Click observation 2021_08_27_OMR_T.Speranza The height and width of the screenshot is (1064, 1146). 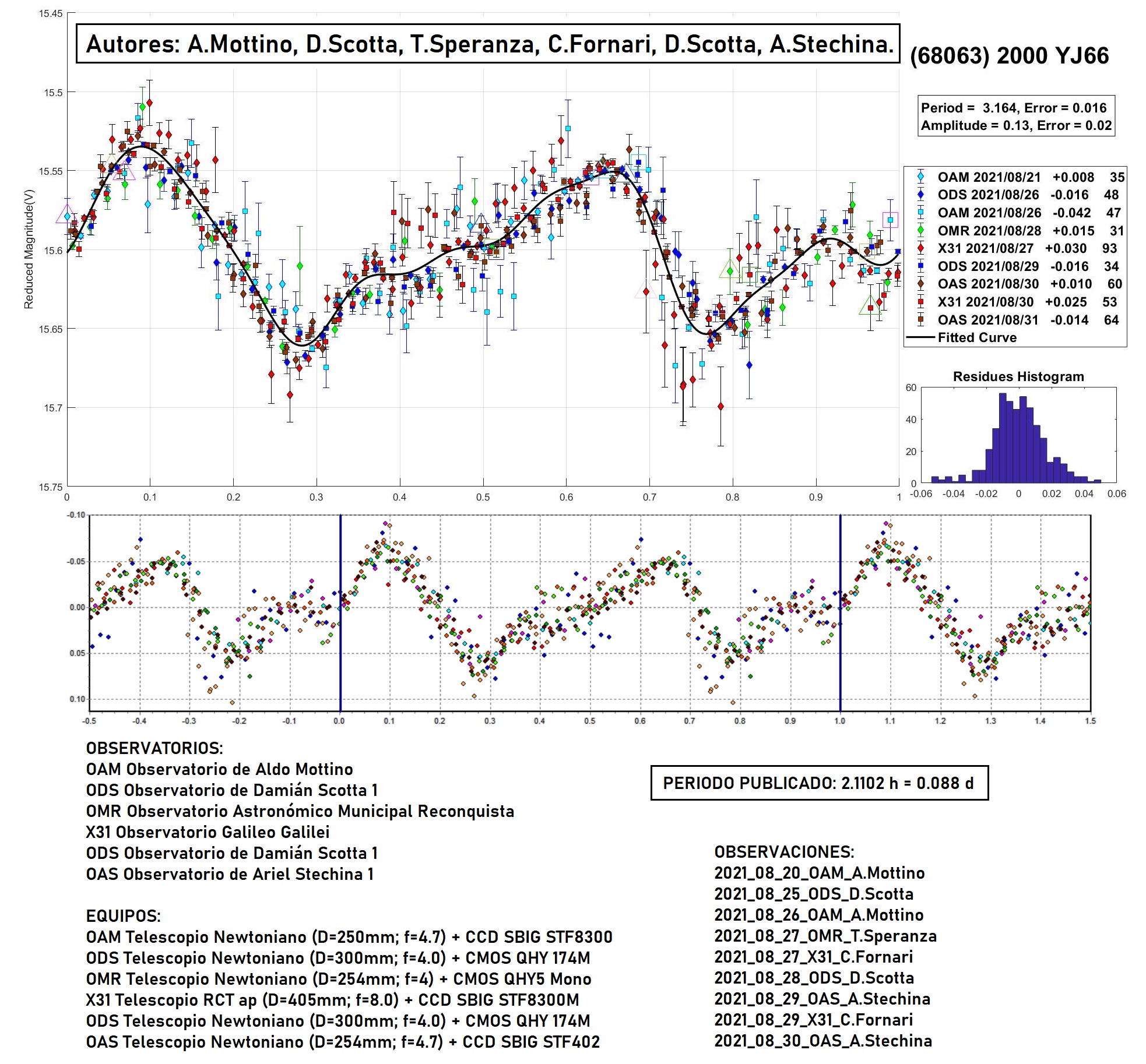[x=825, y=936]
